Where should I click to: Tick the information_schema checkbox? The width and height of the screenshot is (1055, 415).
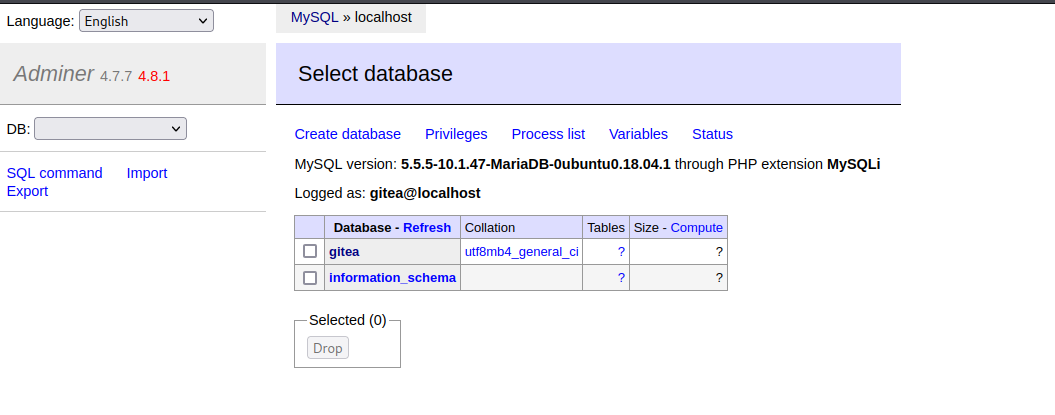[310, 278]
